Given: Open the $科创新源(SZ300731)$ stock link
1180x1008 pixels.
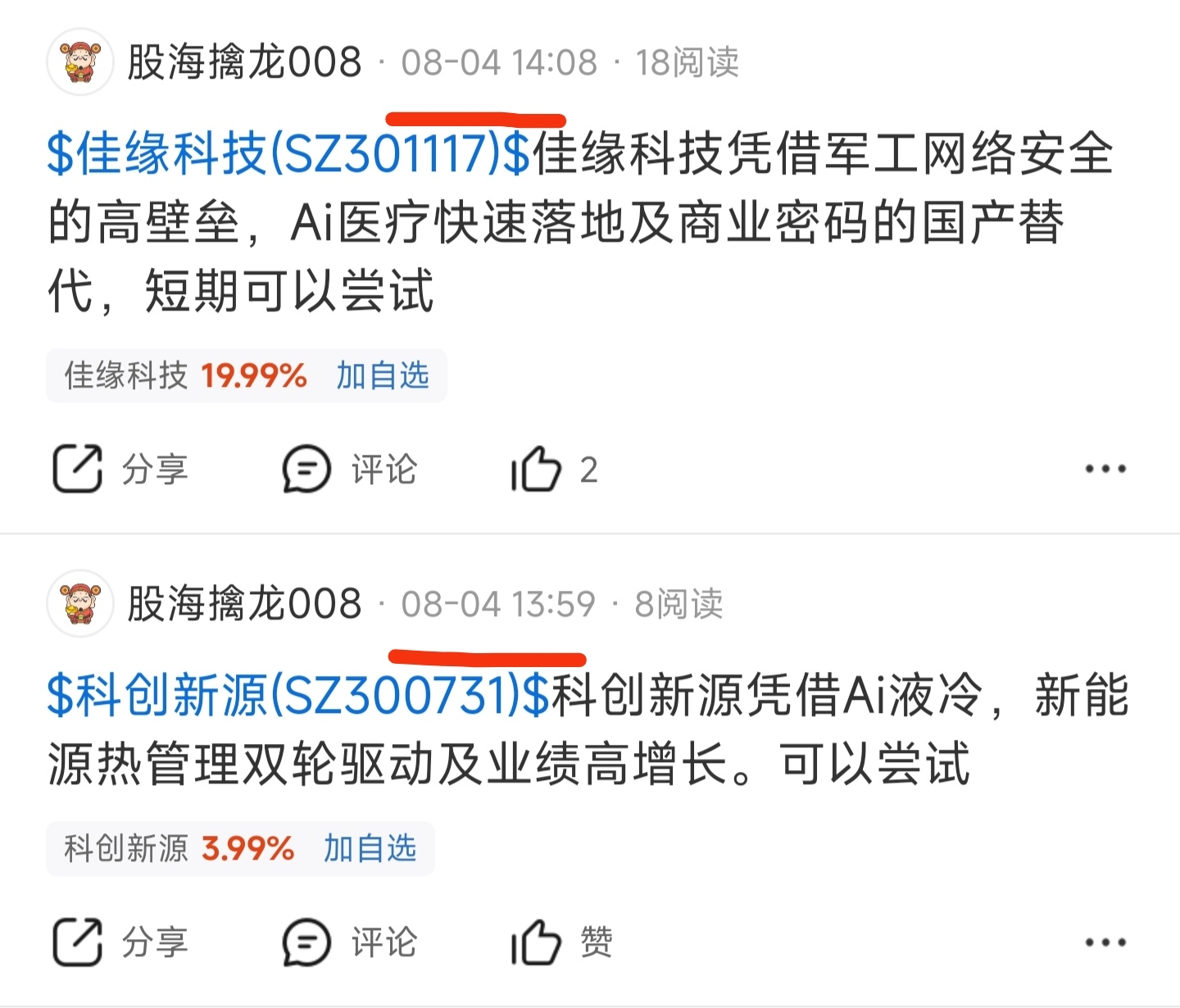Looking at the screenshot, I should 298,695.
